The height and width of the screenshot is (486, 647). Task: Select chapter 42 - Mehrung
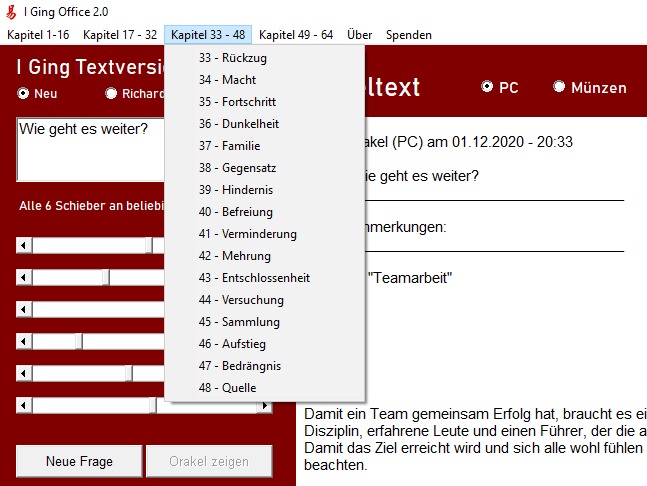[x=264, y=256]
